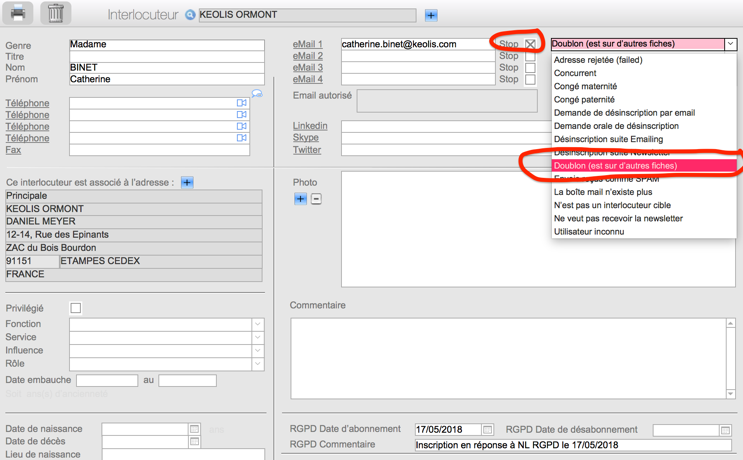Click the eMail 1 label link
Screen dimensions: 743x460
[307, 44]
